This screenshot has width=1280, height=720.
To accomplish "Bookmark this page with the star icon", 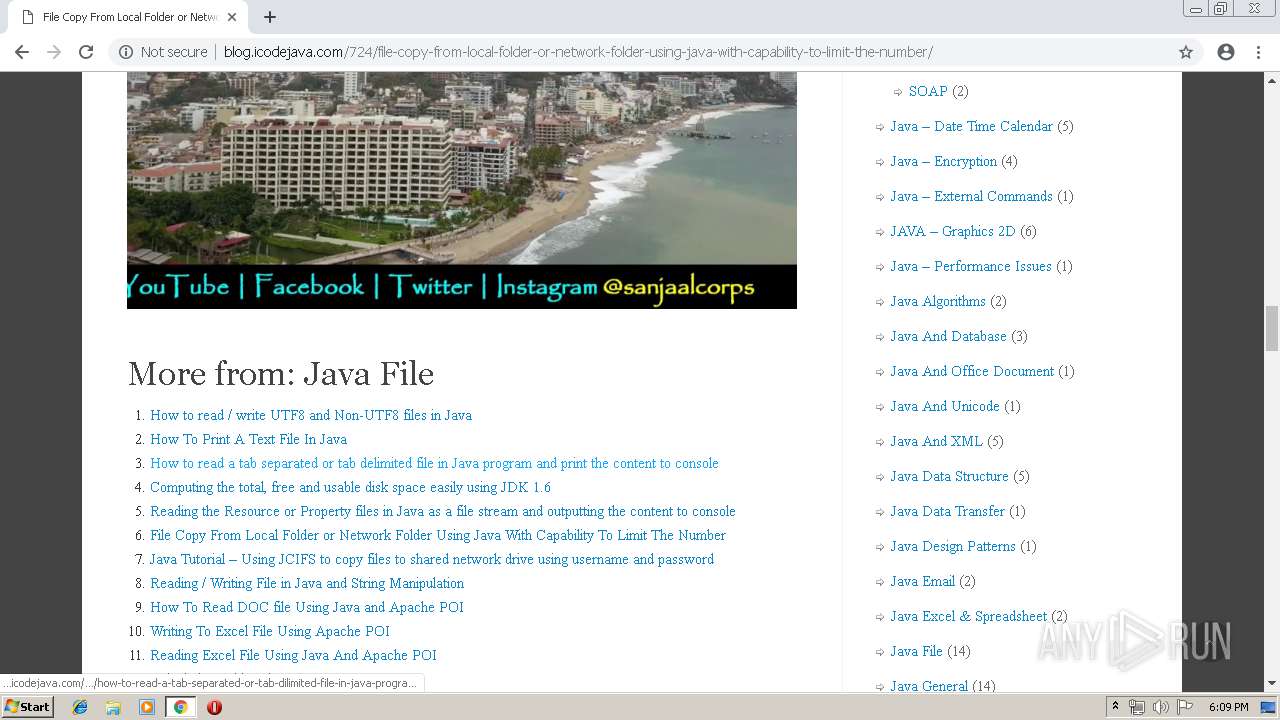I will click(x=1186, y=52).
